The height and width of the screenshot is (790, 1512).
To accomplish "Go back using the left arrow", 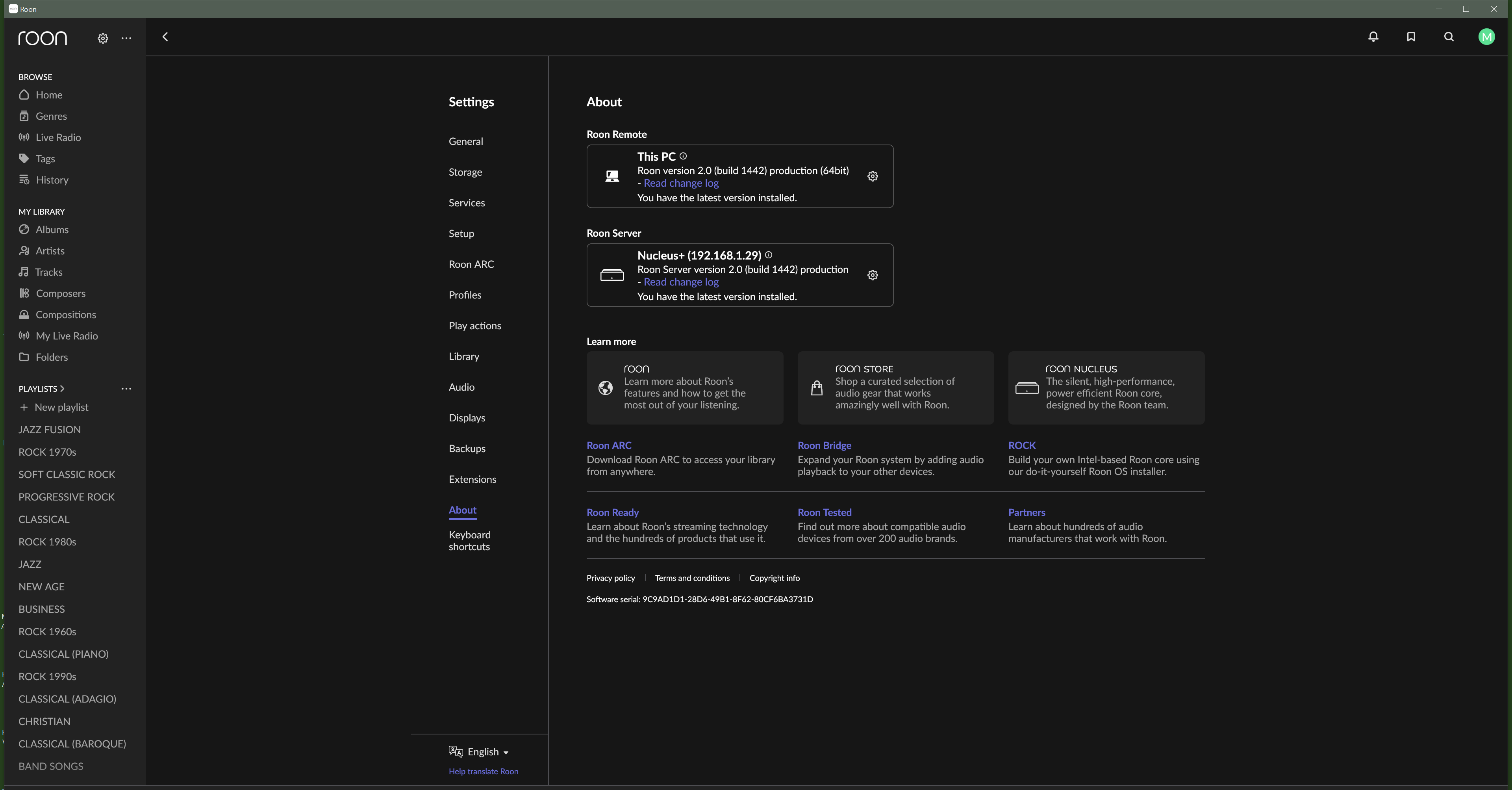I will [x=165, y=37].
